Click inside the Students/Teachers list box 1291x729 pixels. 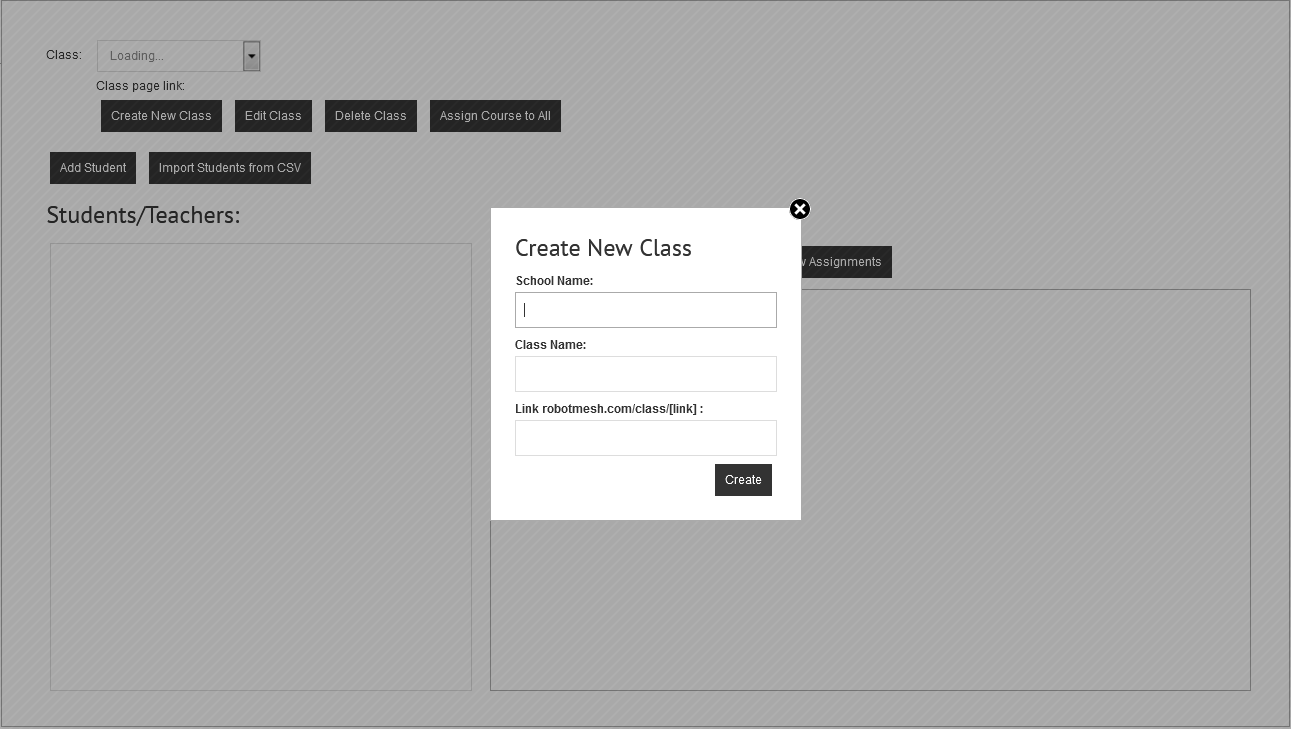click(x=261, y=467)
